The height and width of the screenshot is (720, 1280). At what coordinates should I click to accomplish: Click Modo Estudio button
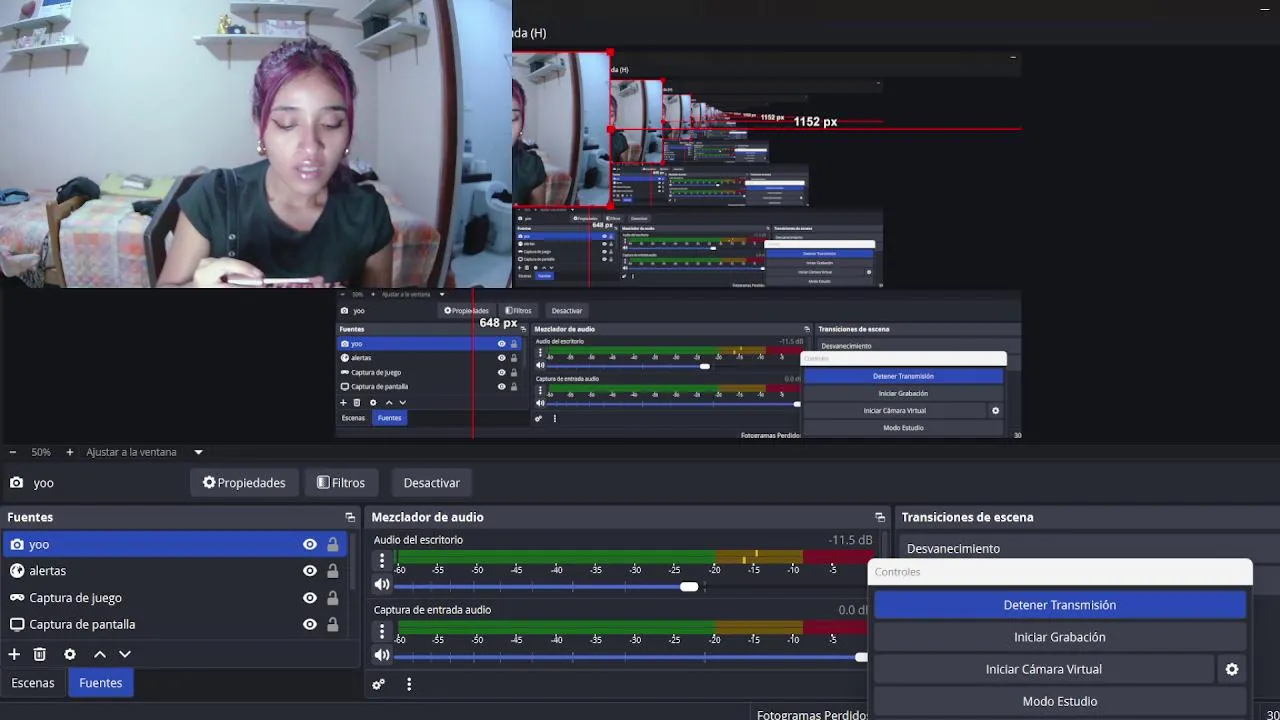pyautogui.click(x=1060, y=701)
